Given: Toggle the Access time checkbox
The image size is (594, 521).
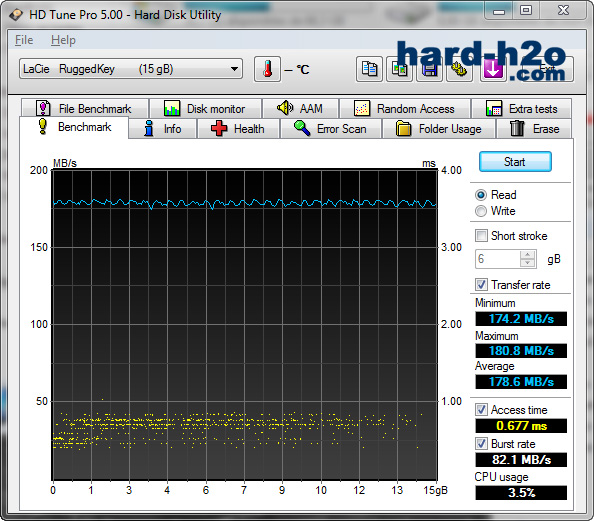Looking at the screenshot, I should (481, 410).
